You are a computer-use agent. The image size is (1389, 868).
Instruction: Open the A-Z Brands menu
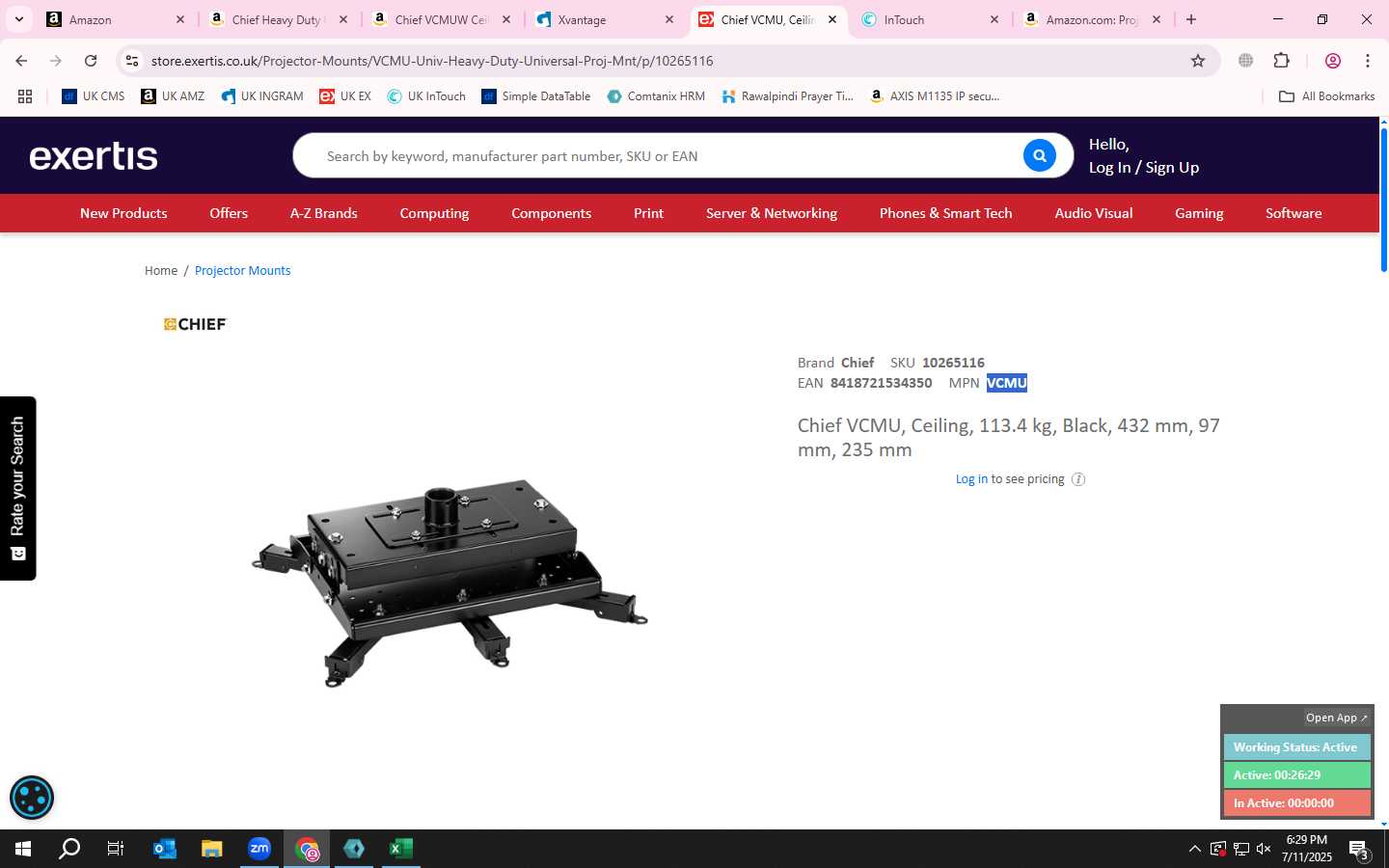click(324, 213)
